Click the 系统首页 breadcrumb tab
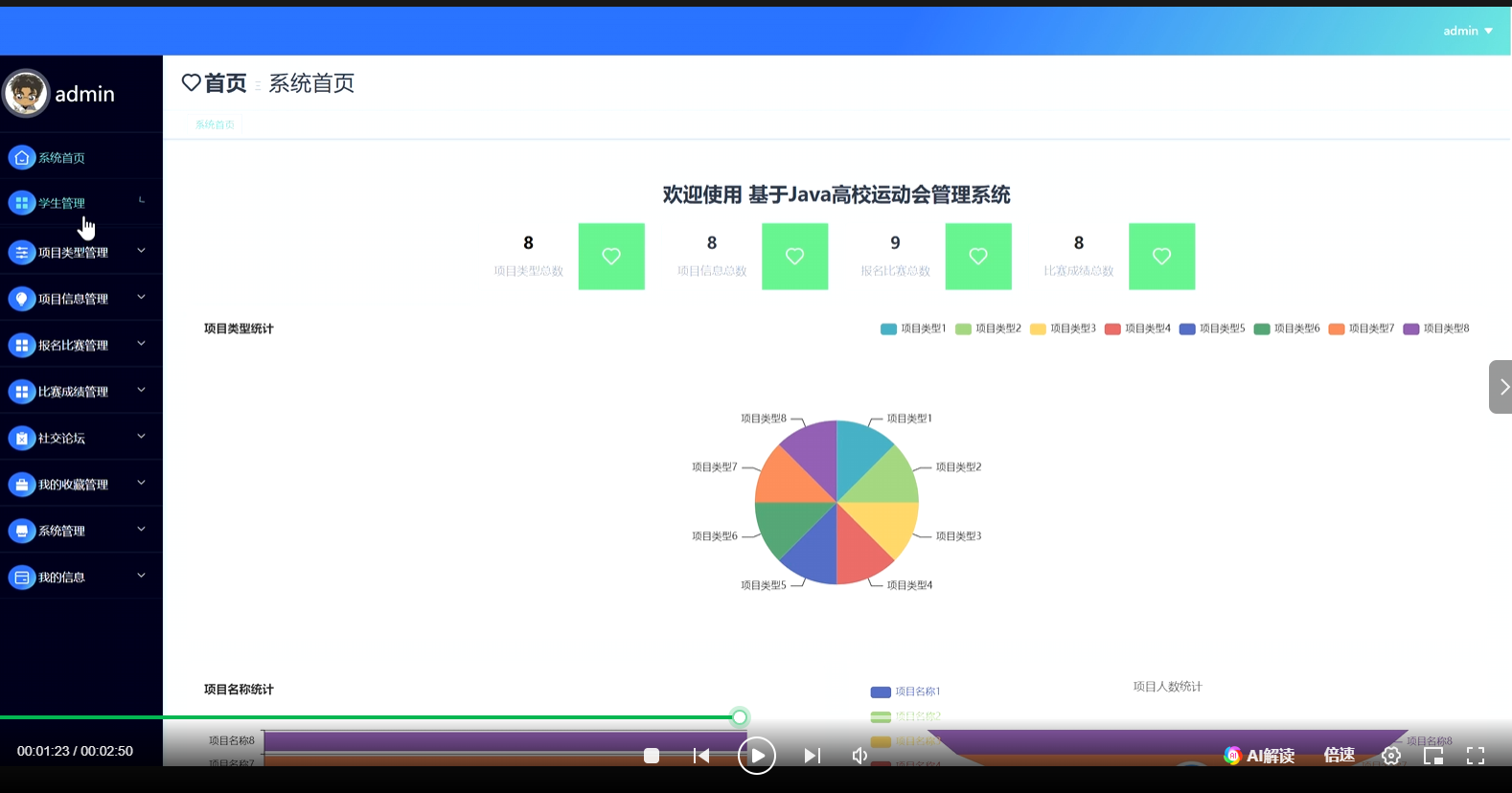This screenshot has height=793, width=1512. pyautogui.click(x=215, y=125)
